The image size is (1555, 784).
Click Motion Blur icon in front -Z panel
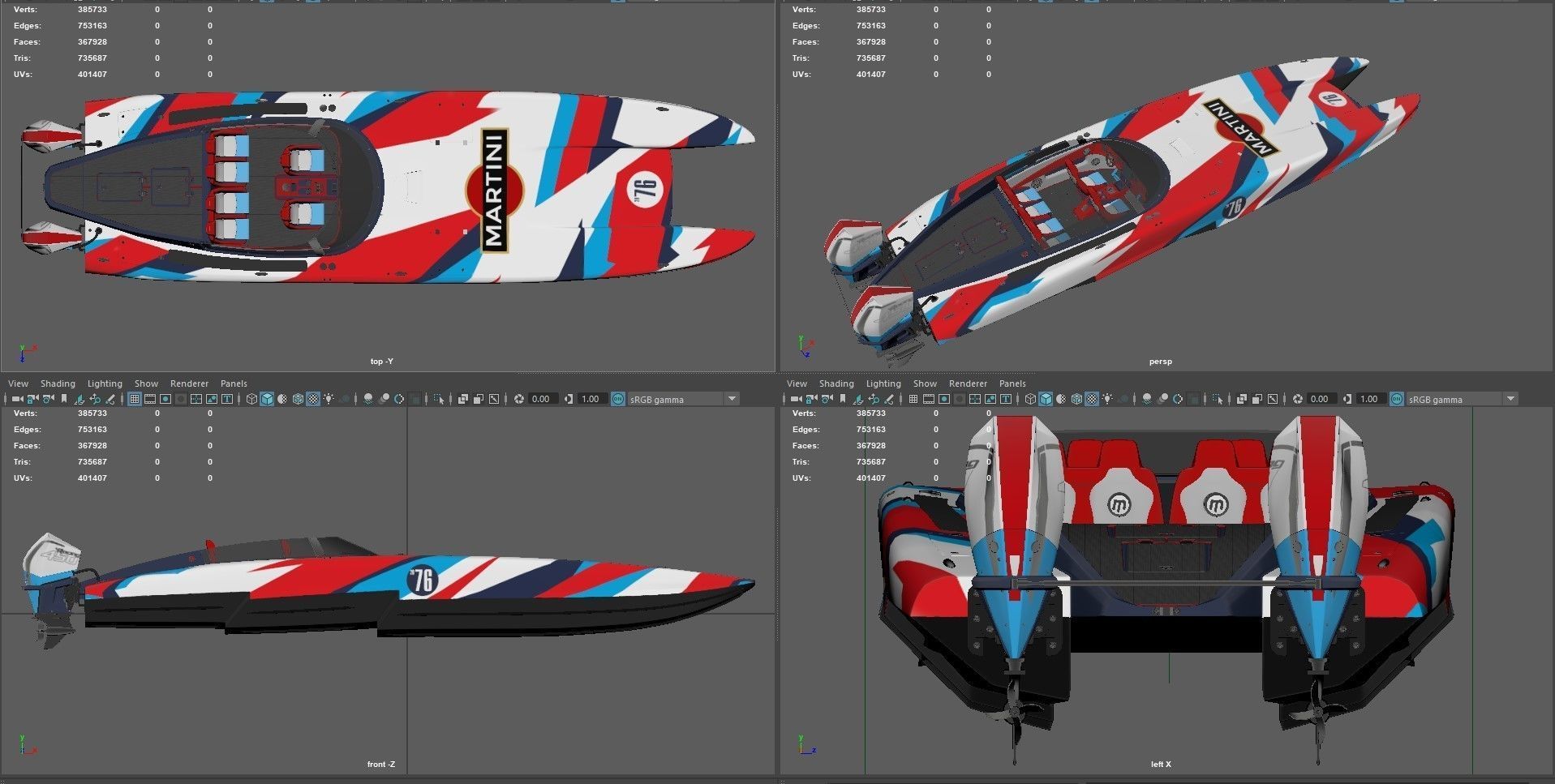coord(384,399)
